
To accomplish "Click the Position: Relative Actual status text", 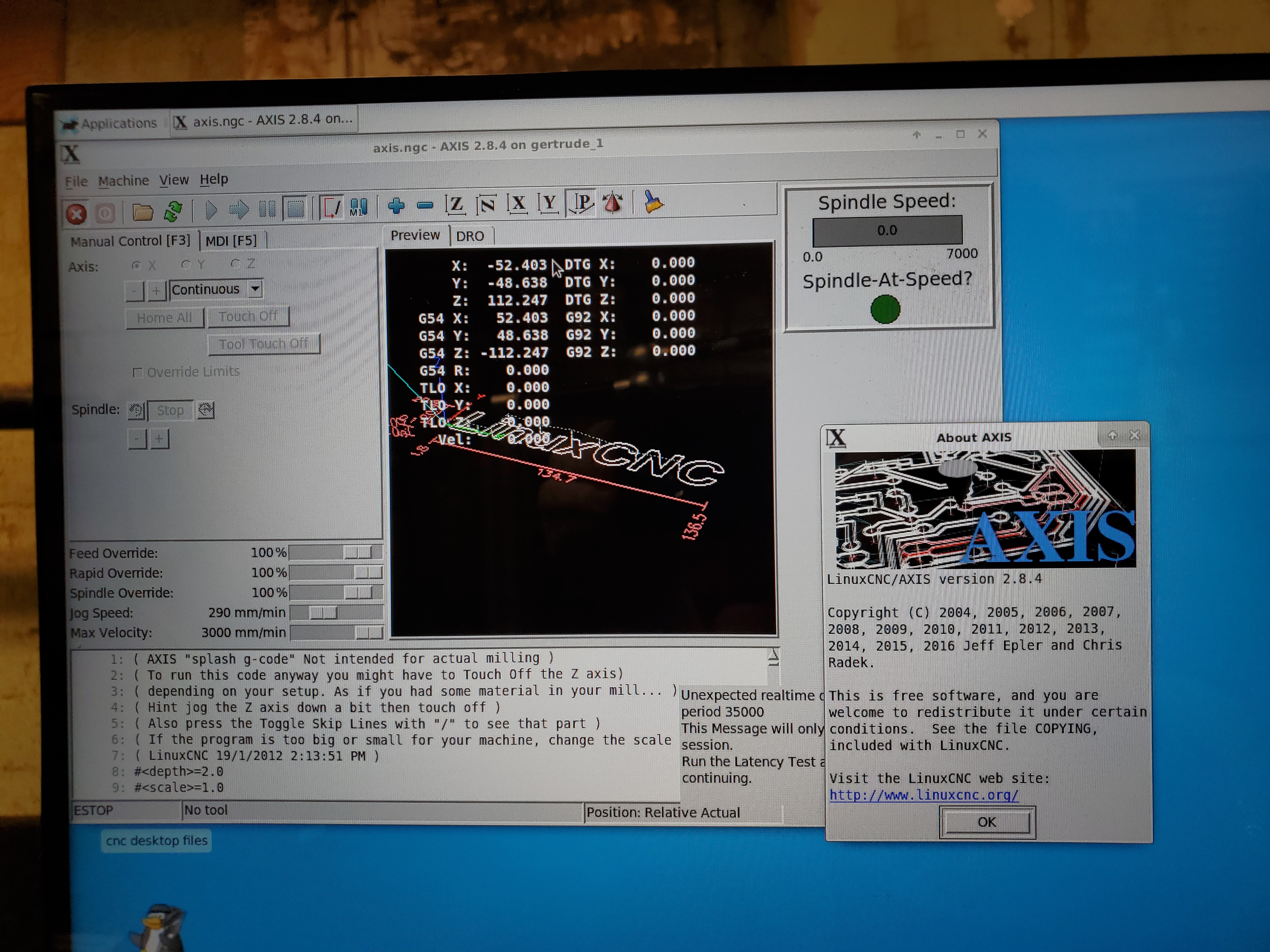I will click(x=663, y=813).
